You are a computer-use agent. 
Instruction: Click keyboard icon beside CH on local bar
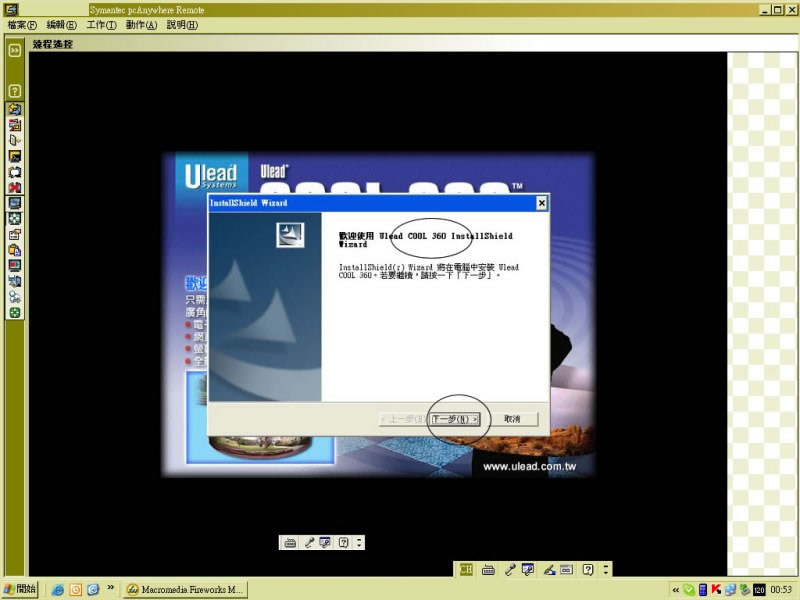tap(488, 569)
